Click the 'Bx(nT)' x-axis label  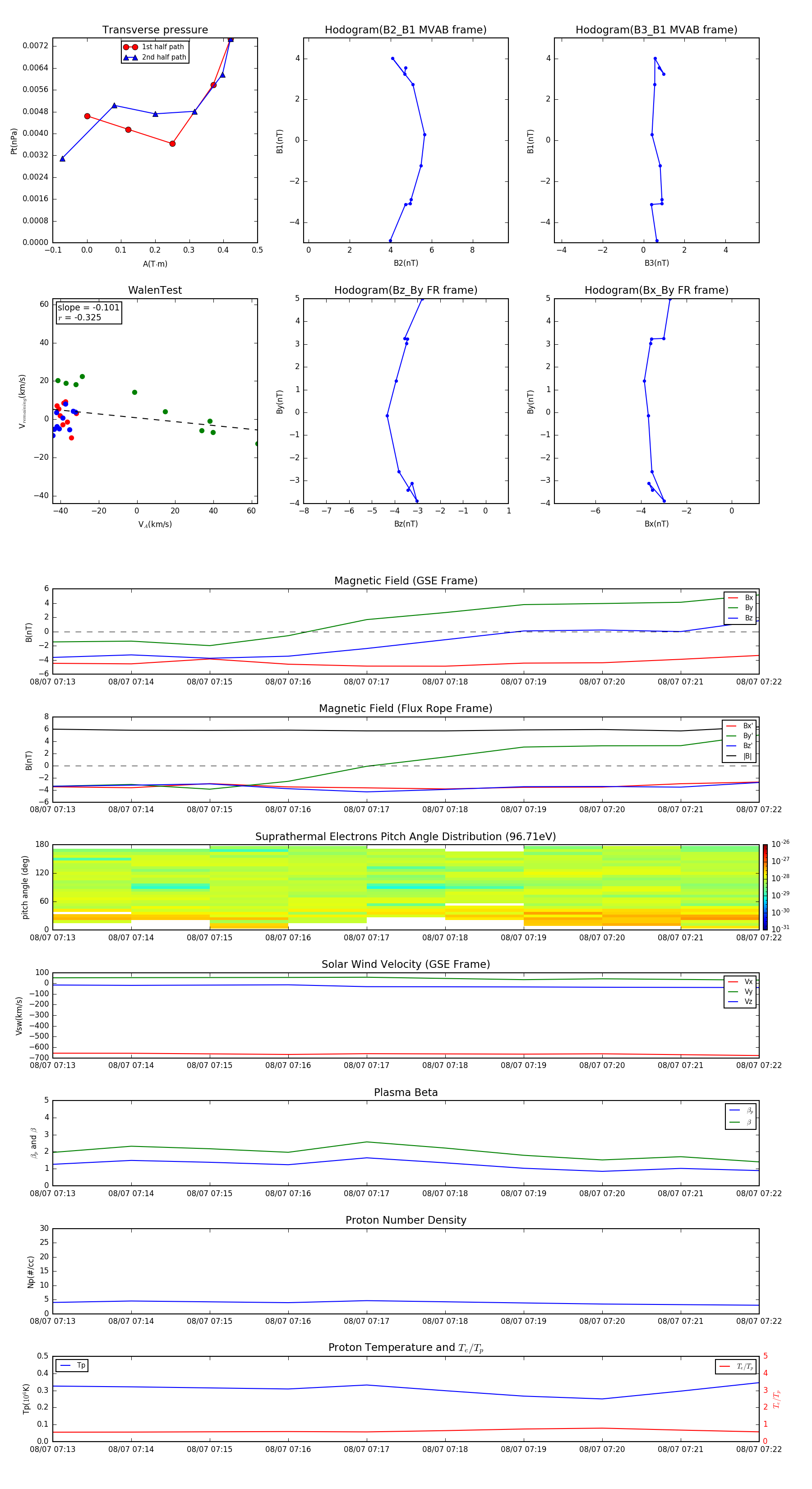[656, 524]
